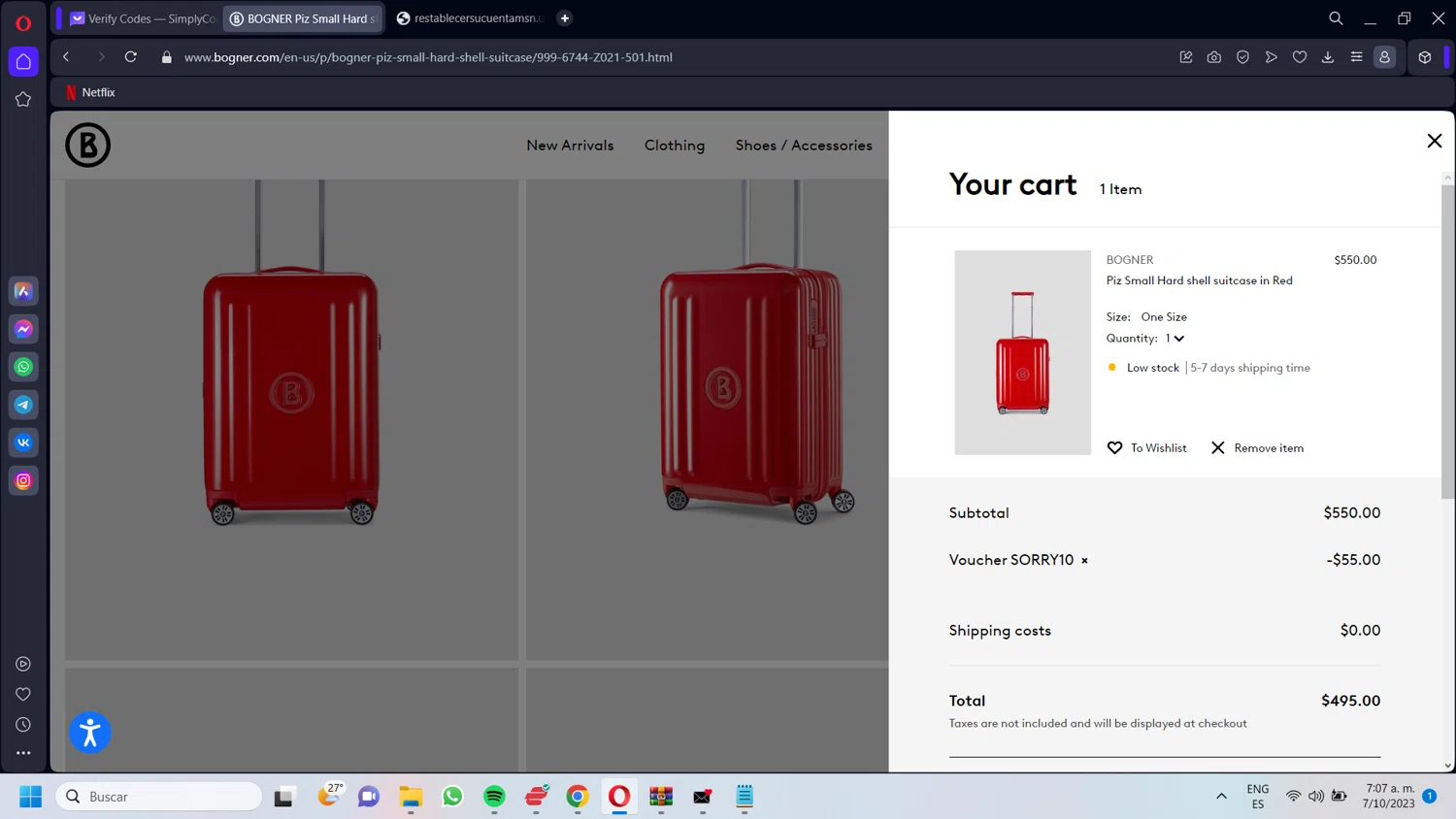Open WhatsApp in the Opera sidebar
The height and width of the screenshot is (819, 1456).
(x=23, y=367)
